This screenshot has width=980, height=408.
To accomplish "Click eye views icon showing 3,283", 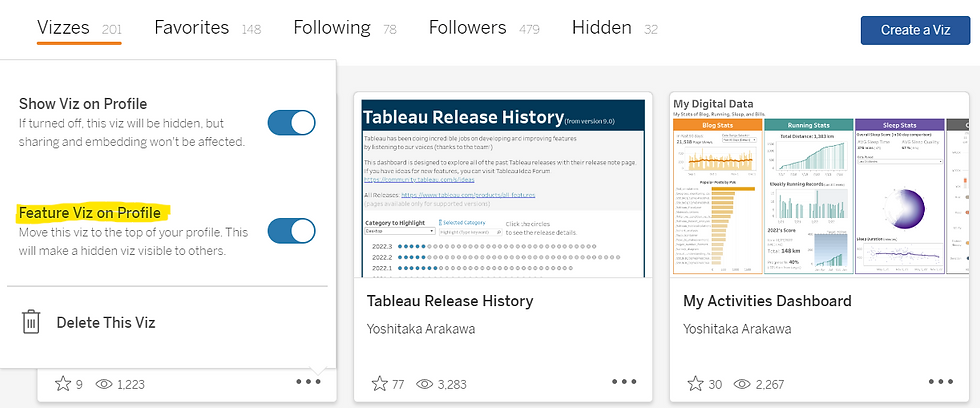I will (424, 384).
